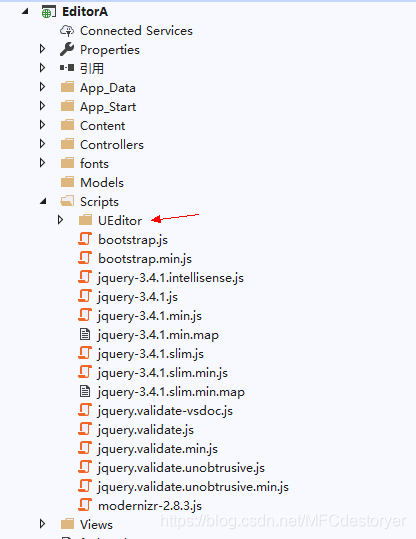The image size is (416, 539).
Task: Click the jquery-3.4.1.min.map document icon
Action: [x=85, y=334]
